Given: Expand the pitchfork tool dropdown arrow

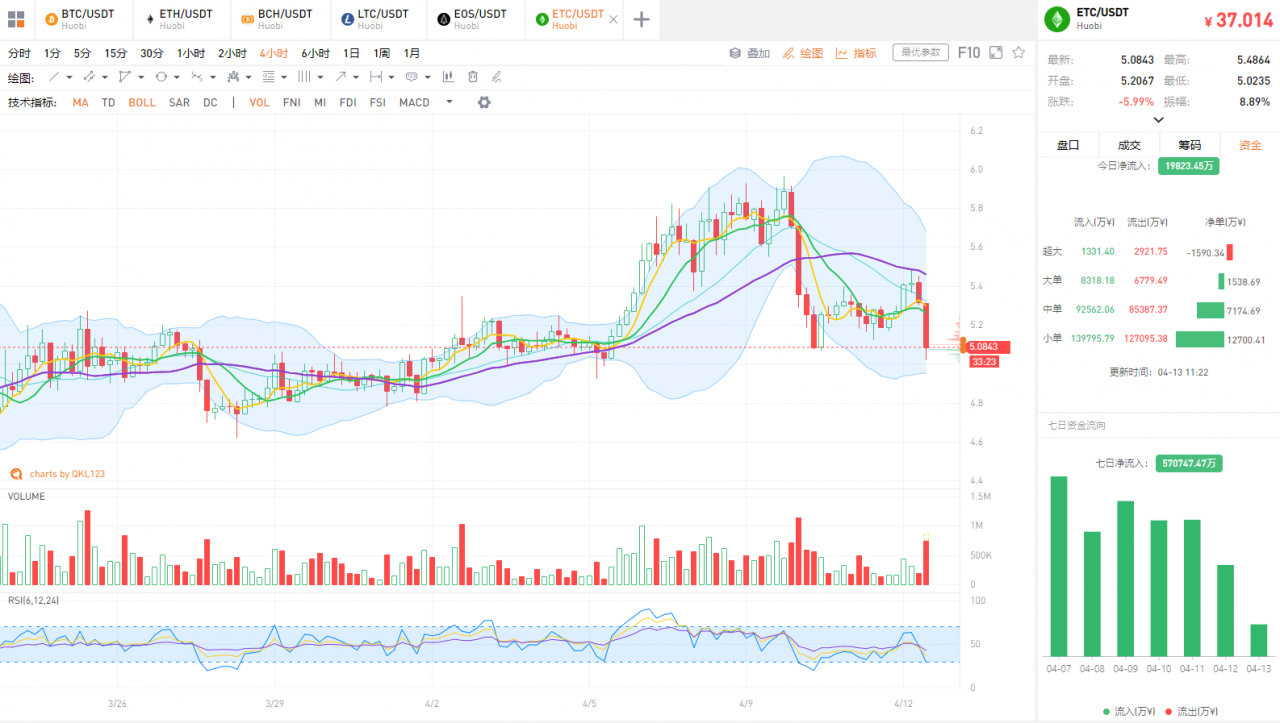Looking at the screenshot, I should pyautogui.click(x=248, y=78).
